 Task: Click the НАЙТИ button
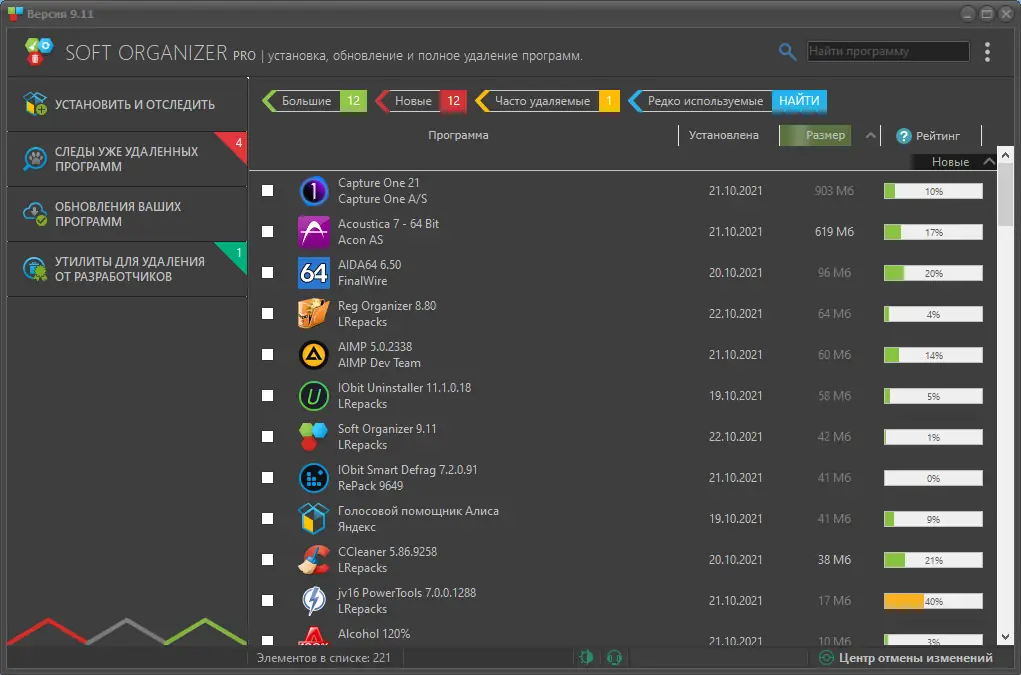tap(800, 101)
